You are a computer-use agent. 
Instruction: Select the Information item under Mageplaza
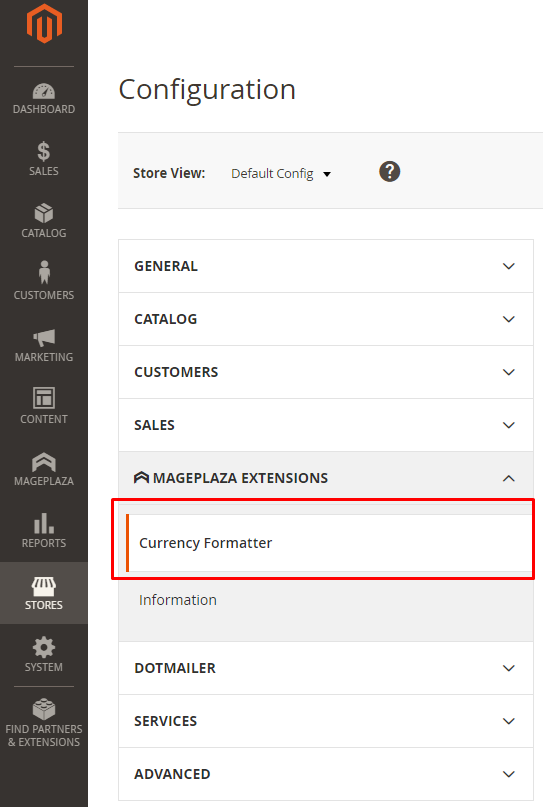tap(178, 600)
